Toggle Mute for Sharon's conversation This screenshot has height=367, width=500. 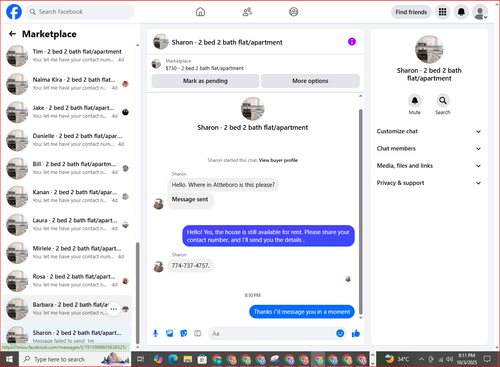tap(414, 100)
